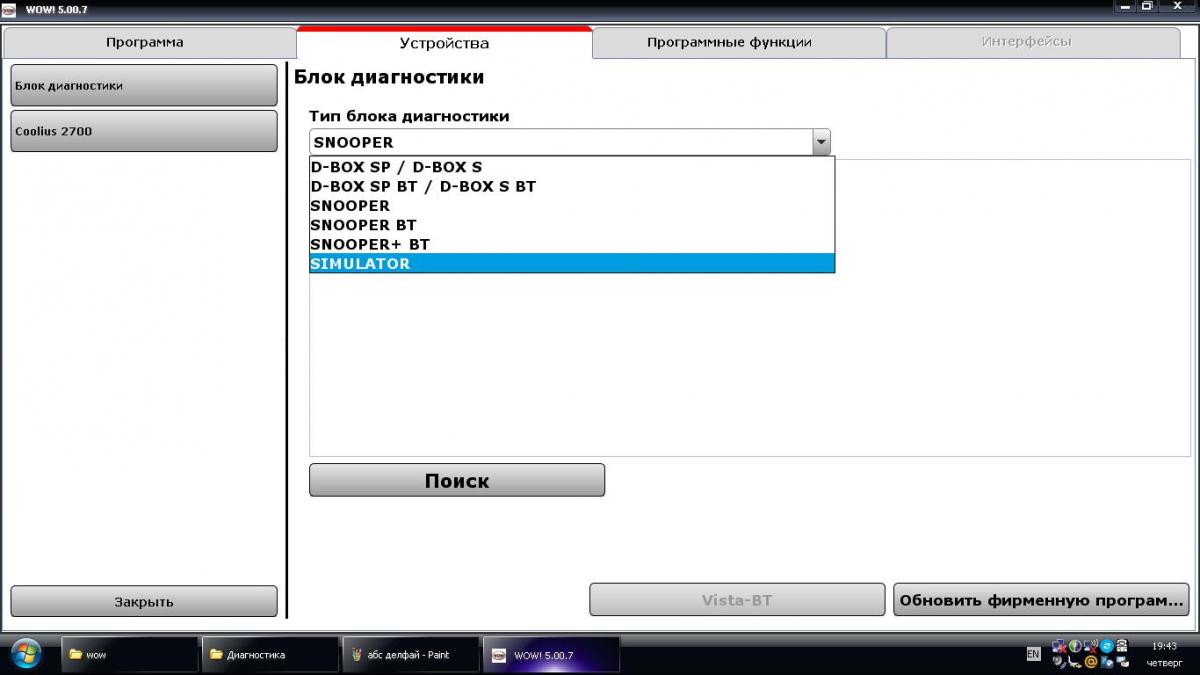The image size is (1200, 675).
Task: Select the Устройства tab
Action: 444,42
